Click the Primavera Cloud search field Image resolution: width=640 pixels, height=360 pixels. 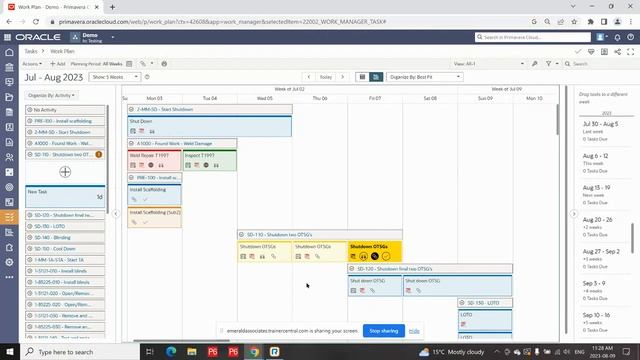coord(533,37)
